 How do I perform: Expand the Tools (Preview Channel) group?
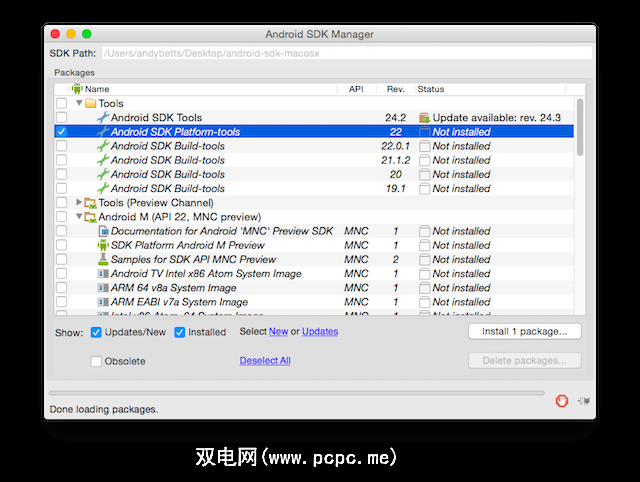pyautogui.click(x=79, y=202)
